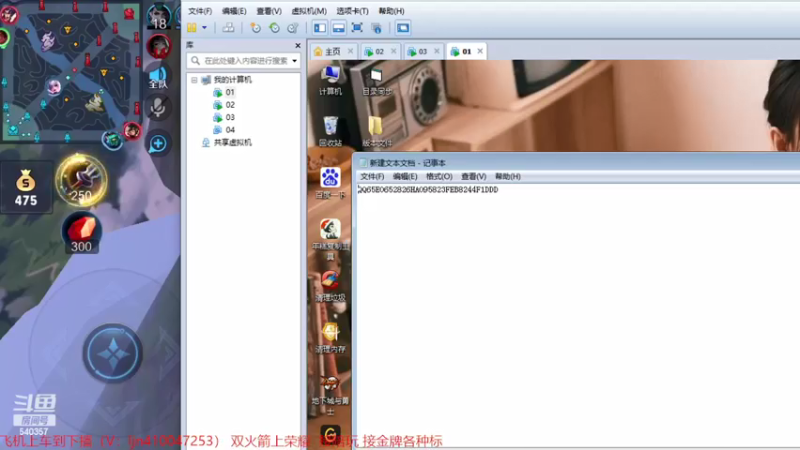800x450 pixels.
Task: Select virtual machine 01 in library
Action: coord(230,92)
